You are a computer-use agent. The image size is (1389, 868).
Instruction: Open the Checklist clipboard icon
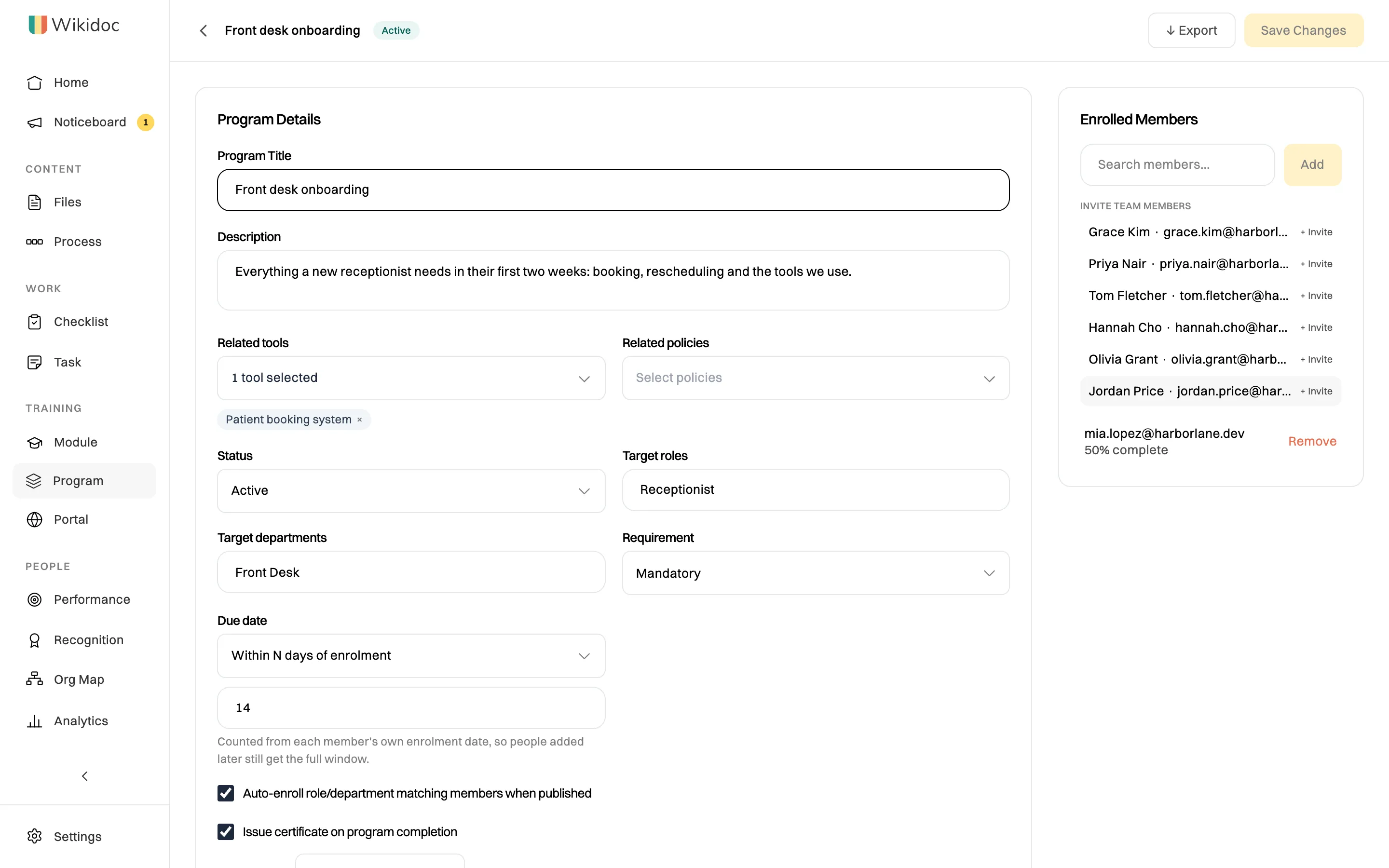point(34,322)
